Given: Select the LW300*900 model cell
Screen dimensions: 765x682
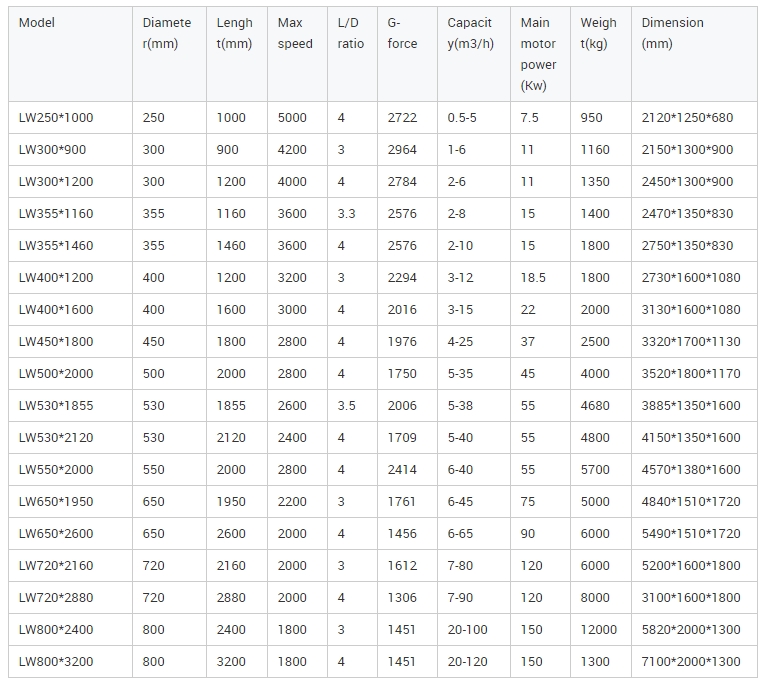Looking at the screenshot, I should 53,150.
